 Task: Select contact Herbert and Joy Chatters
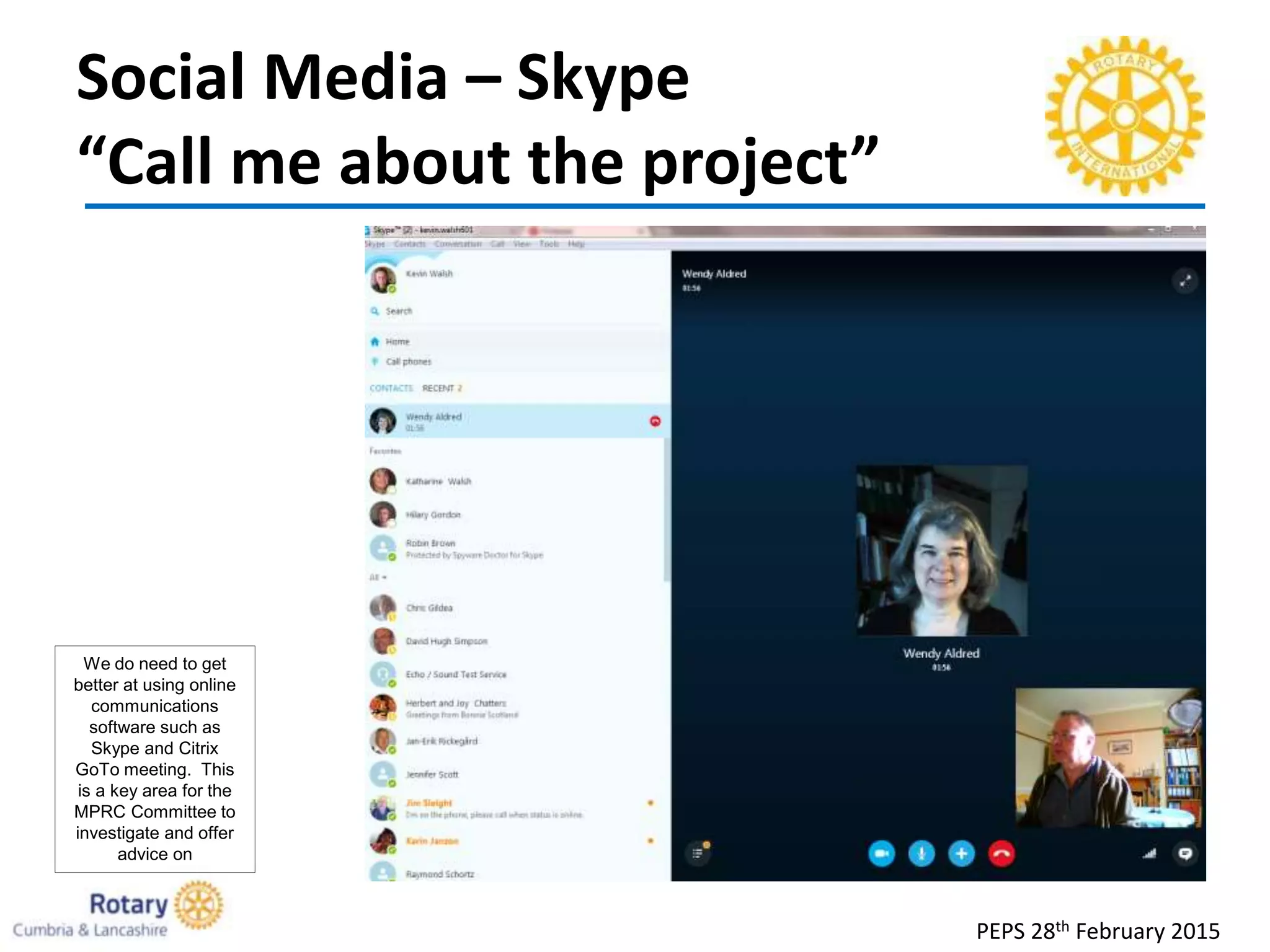(517, 708)
